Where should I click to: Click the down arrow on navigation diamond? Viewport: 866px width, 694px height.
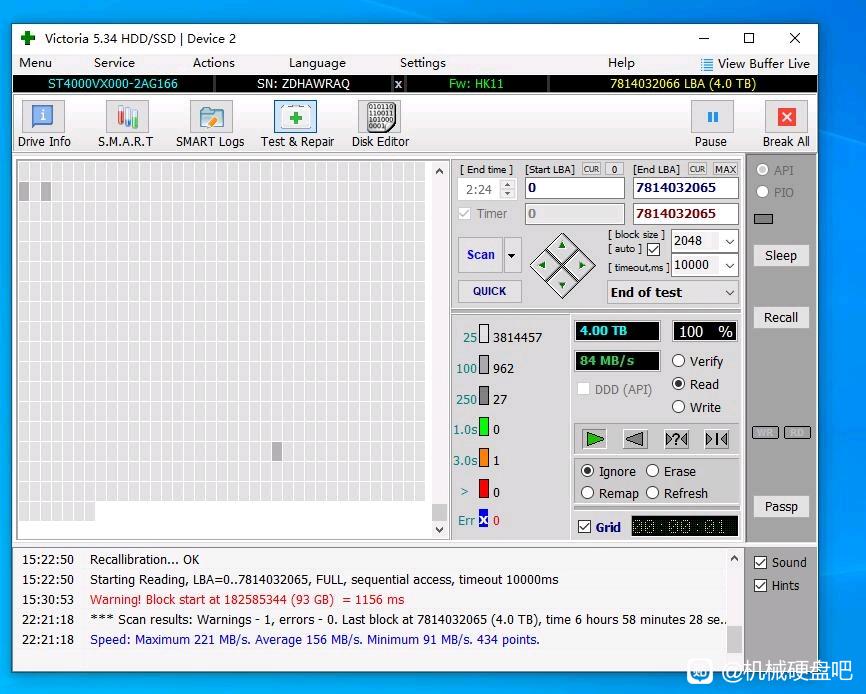pyautogui.click(x=562, y=285)
